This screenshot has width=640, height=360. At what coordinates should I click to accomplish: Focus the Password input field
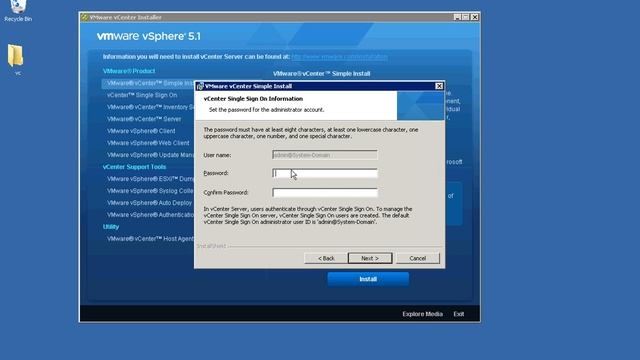pyautogui.click(x=325, y=173)
